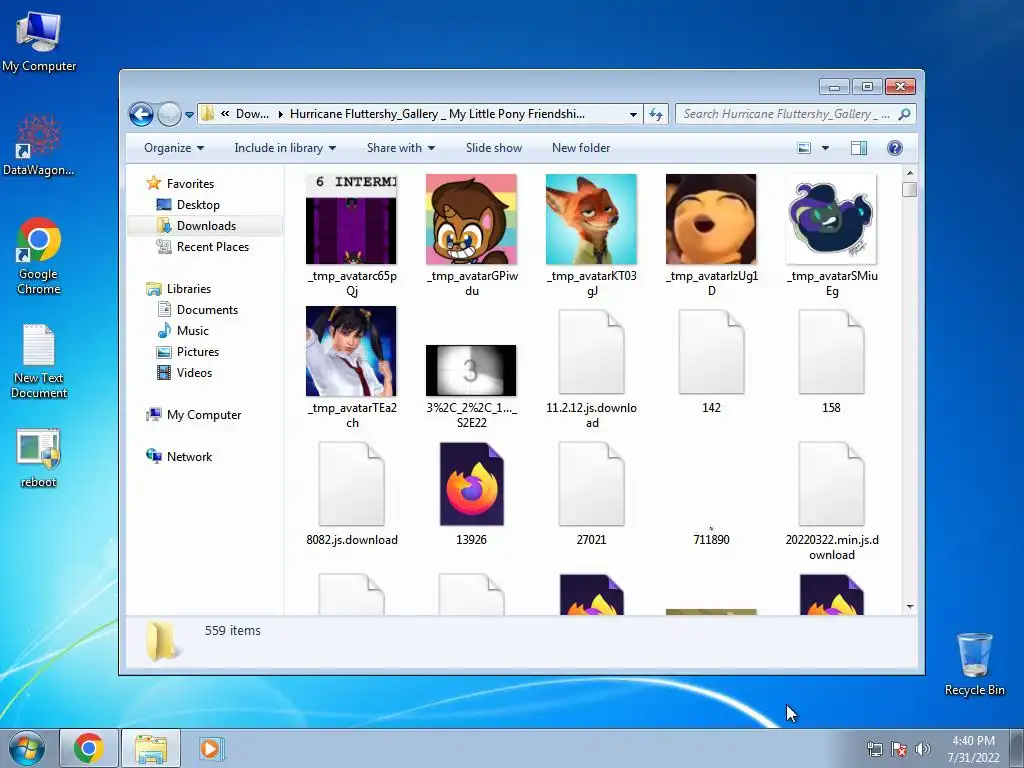This screenshot has width=1024, height=768.
Task: Open Documents library
Action: pos(207,310)
